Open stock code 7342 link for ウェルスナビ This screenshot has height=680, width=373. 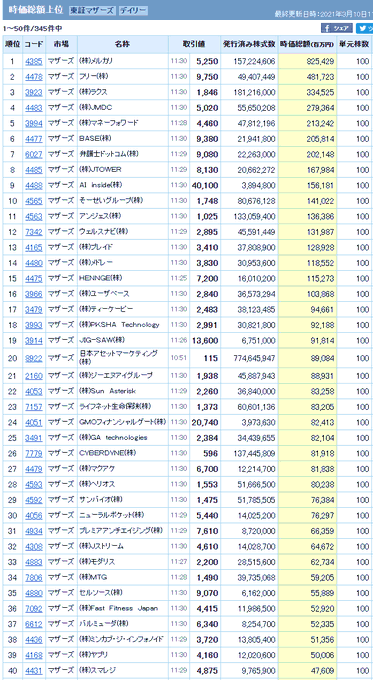click(33, 232)
